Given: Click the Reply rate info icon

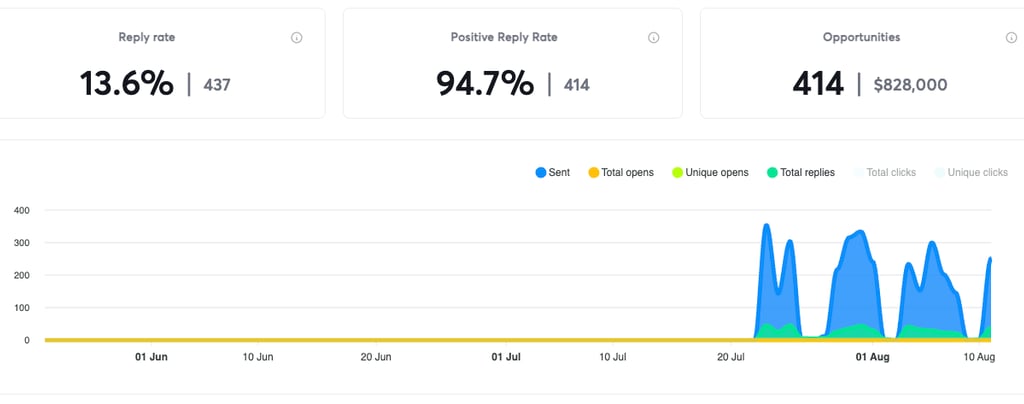Looking at the screenshot, I should pos(297,38).
